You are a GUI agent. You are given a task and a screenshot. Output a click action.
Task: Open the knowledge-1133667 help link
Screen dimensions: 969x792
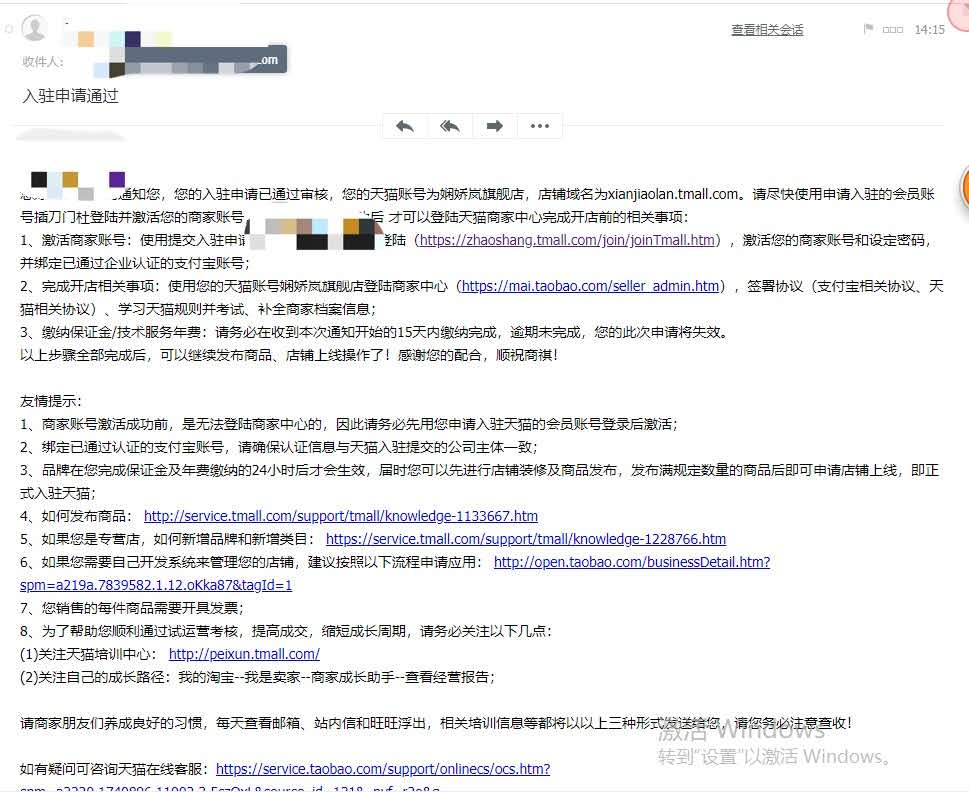[x=341, y=516]
